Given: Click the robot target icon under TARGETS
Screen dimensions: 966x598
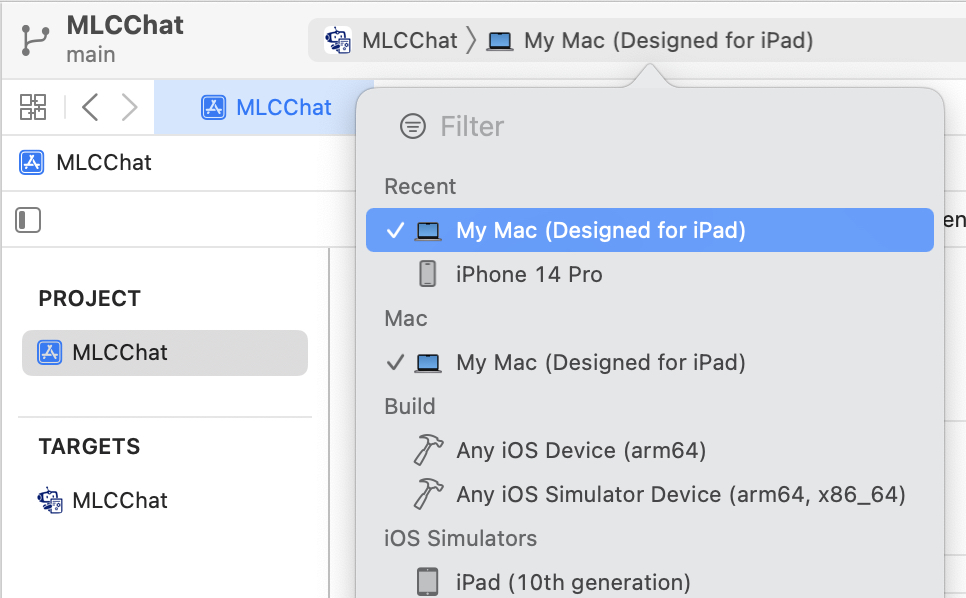Looking at the screenshot, I should tap(49, 500).
